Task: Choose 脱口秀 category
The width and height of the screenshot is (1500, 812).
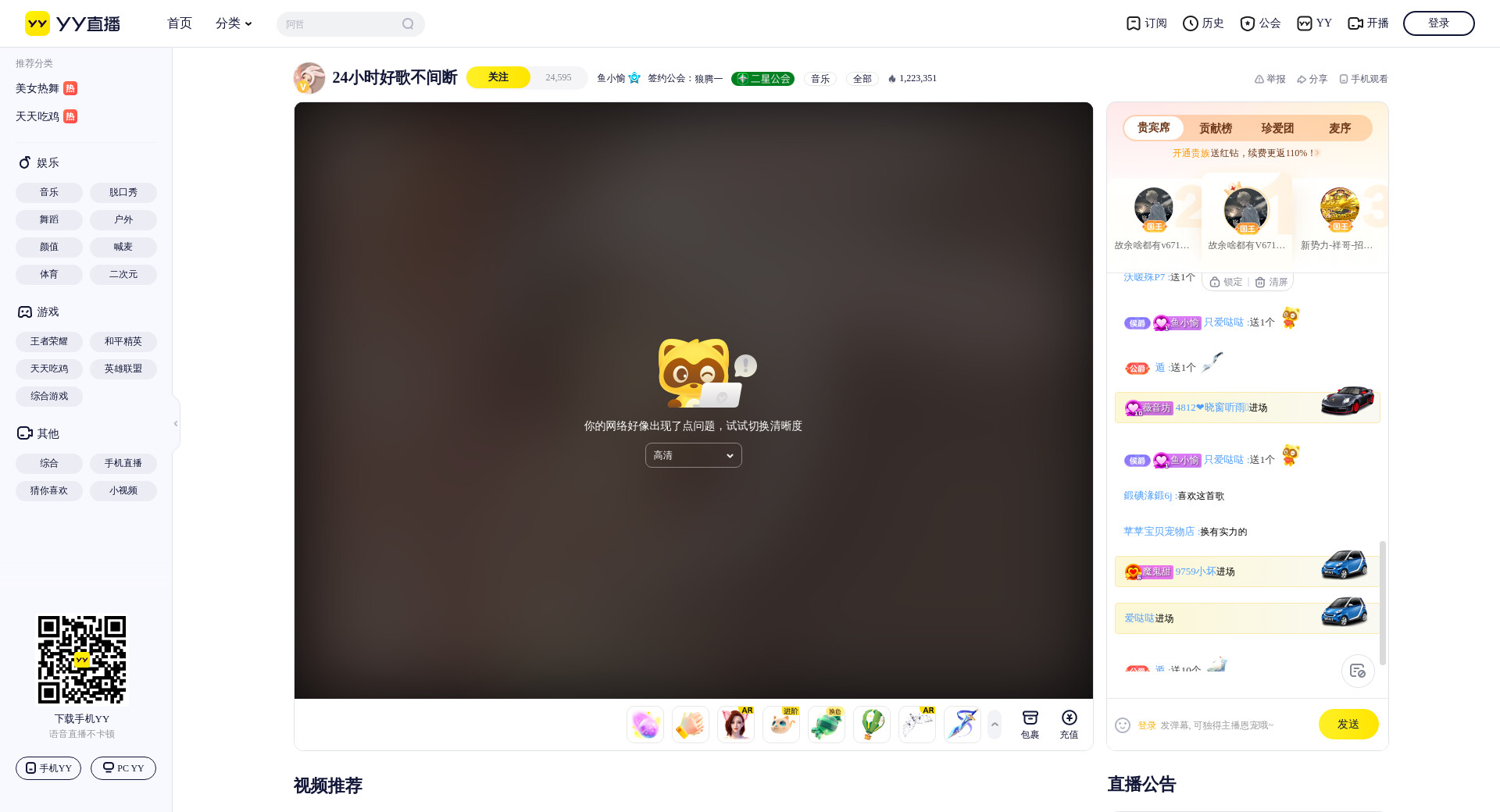Action: pyautogui.click(x=123, y=192)
